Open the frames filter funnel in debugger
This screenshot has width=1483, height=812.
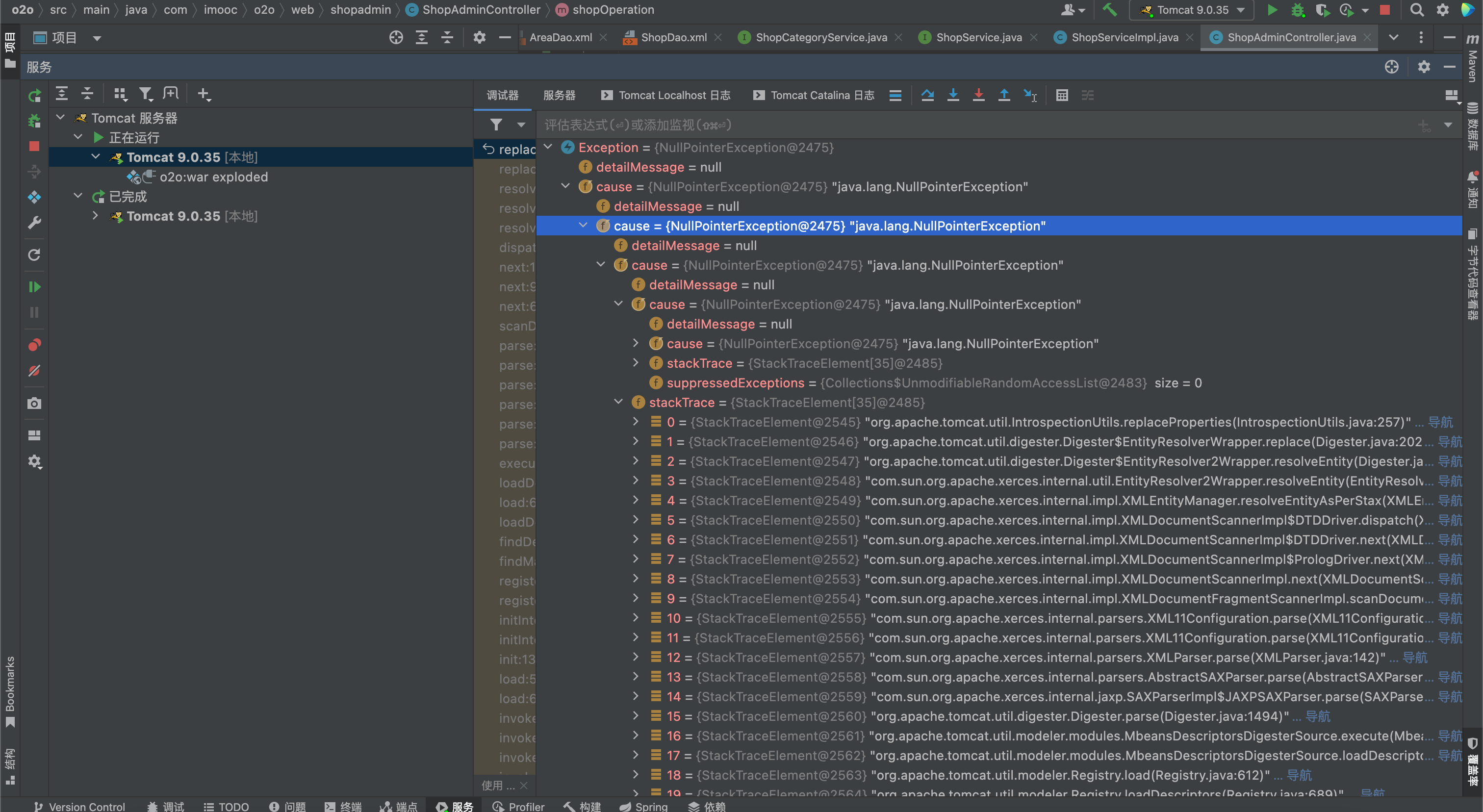click(496, 125)
